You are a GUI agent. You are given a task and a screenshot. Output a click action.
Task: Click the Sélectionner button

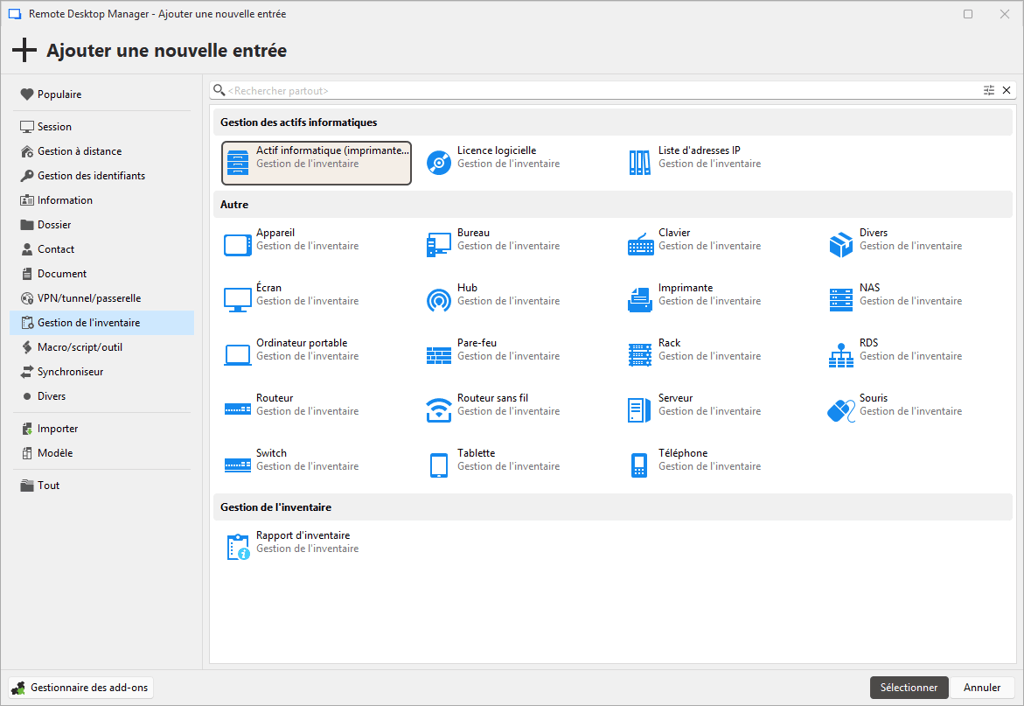coord(908,687)
